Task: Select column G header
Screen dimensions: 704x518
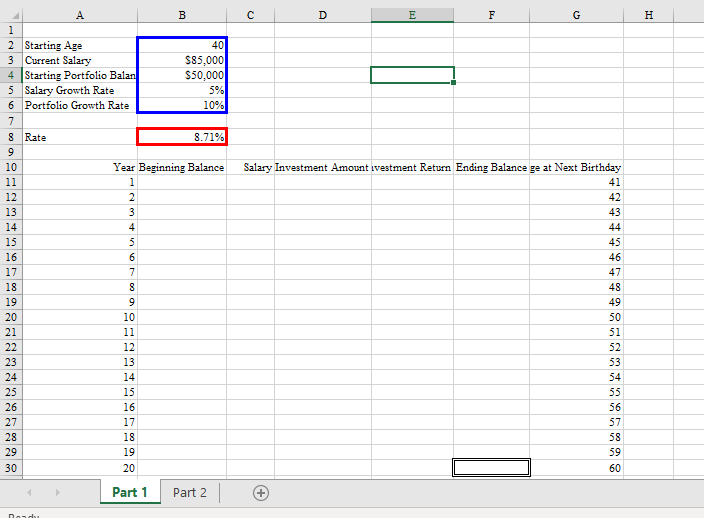Action: [x=576, y=15]
